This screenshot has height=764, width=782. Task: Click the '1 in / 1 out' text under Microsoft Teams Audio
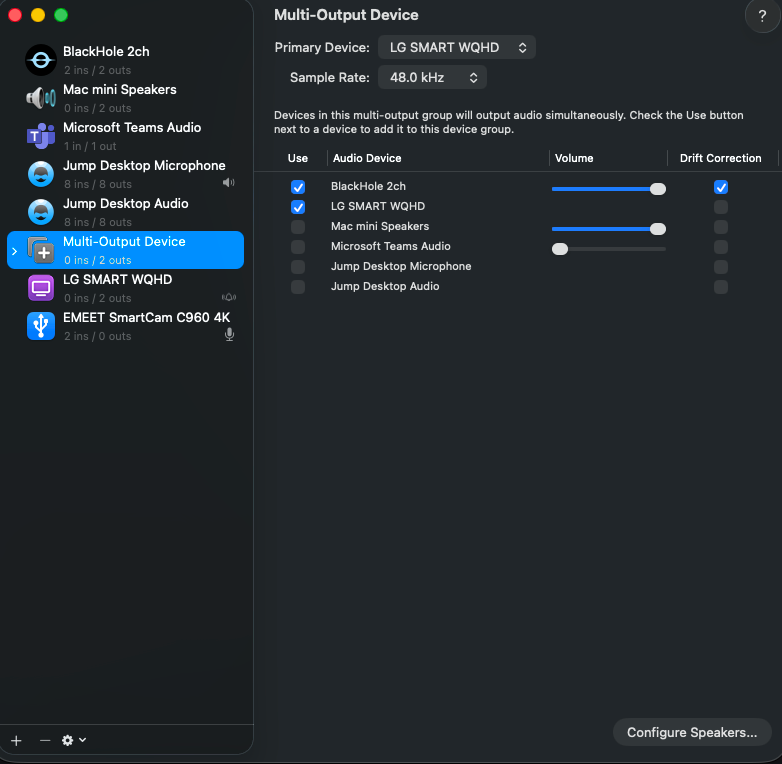(x=90, y=146)
